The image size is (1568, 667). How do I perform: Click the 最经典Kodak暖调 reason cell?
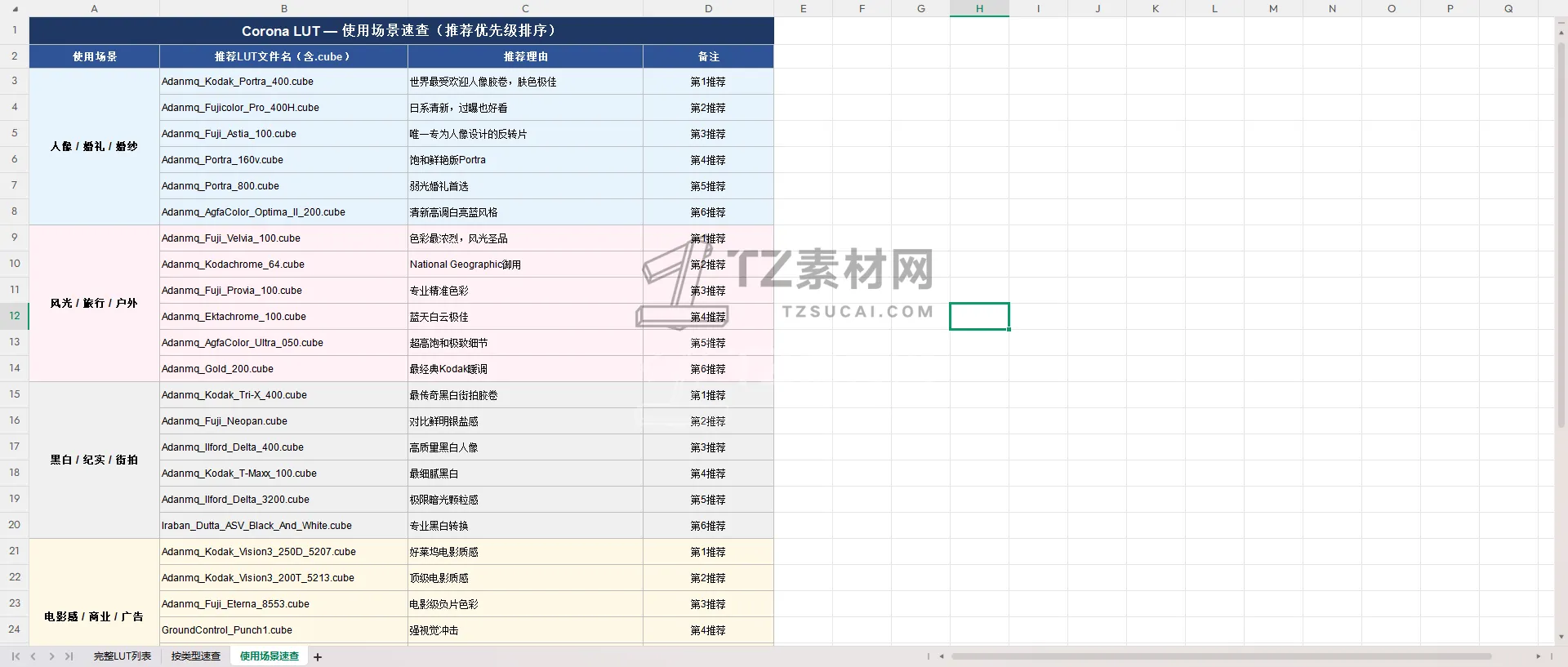(525, 369)
